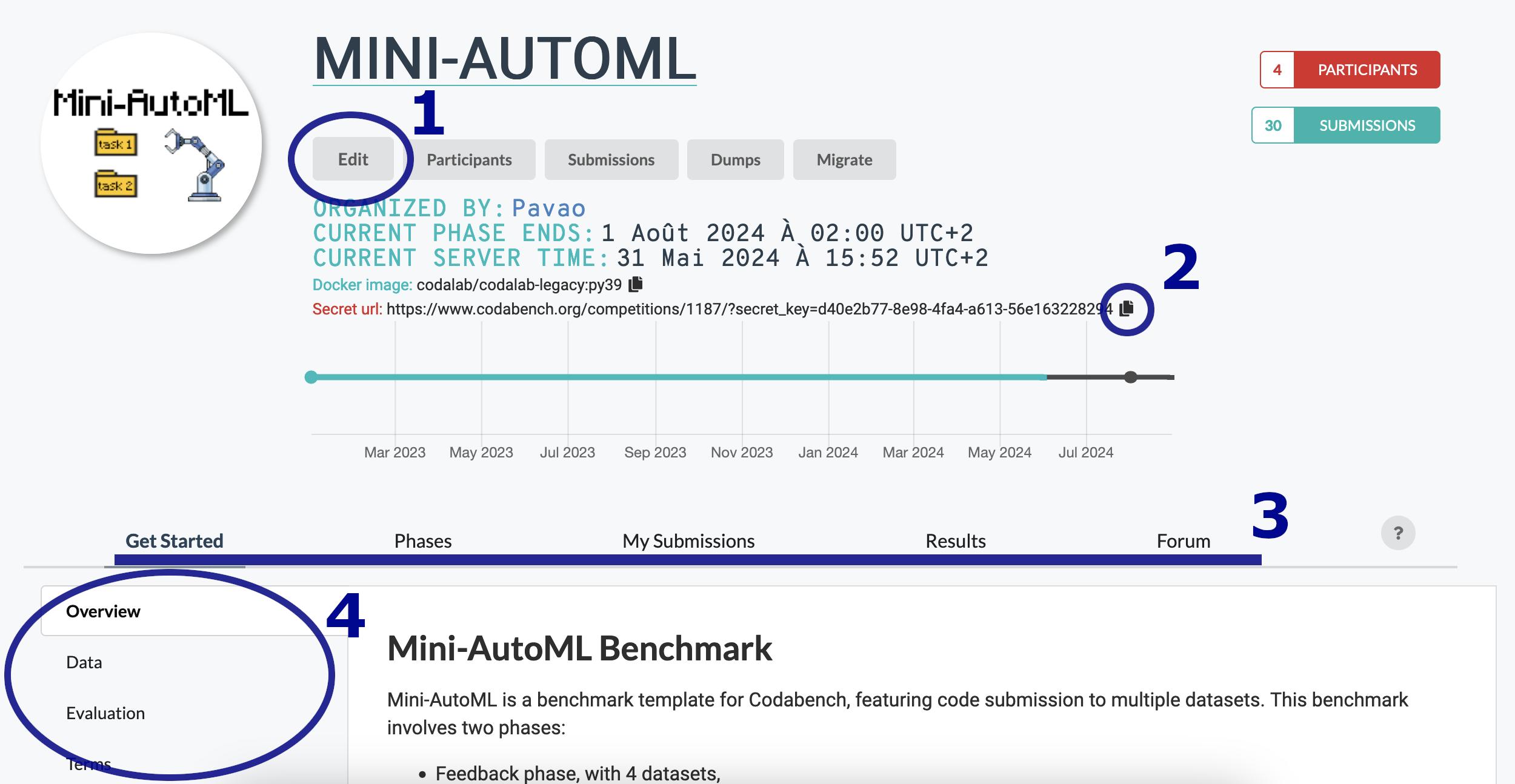
Task: Click the red Participants count badge
Action: (1350, 70)
